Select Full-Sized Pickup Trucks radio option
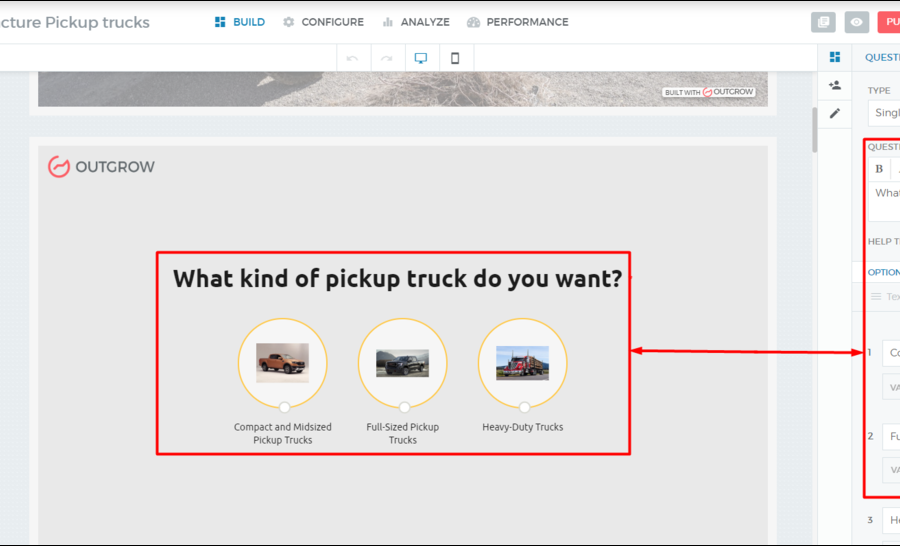Screen dimensions: 900x546 tap(404, 407)
